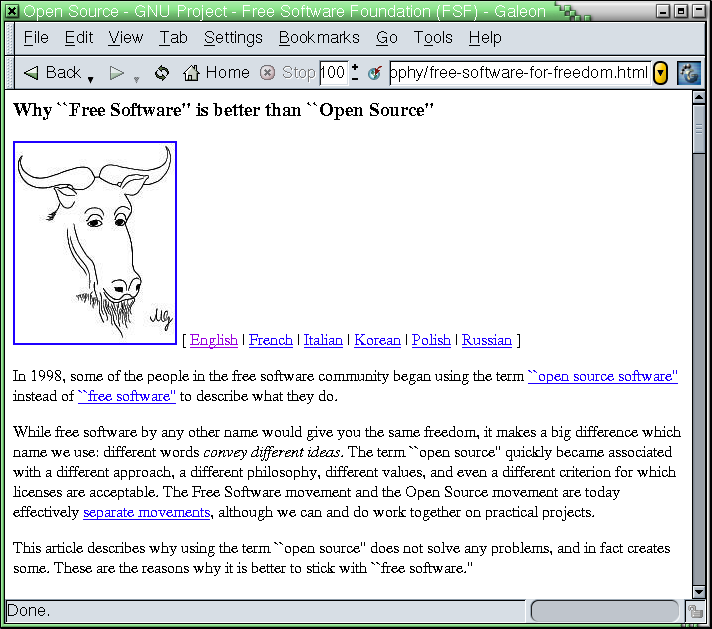The image size is (712, 629).
Task: Open the Bookmarks menu
Action: point(318,37)
